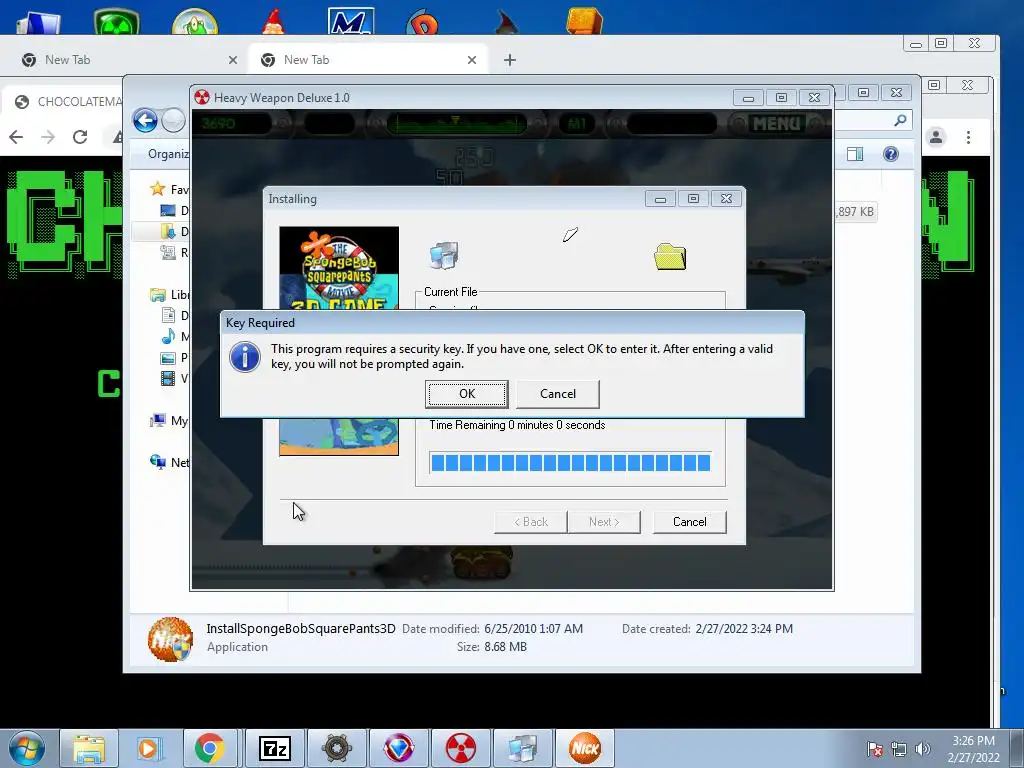Image resolution: width=1024 pixels, height=768 pixels.
Task: Click the gear application icon in taskbar
Action: point(336,748)
